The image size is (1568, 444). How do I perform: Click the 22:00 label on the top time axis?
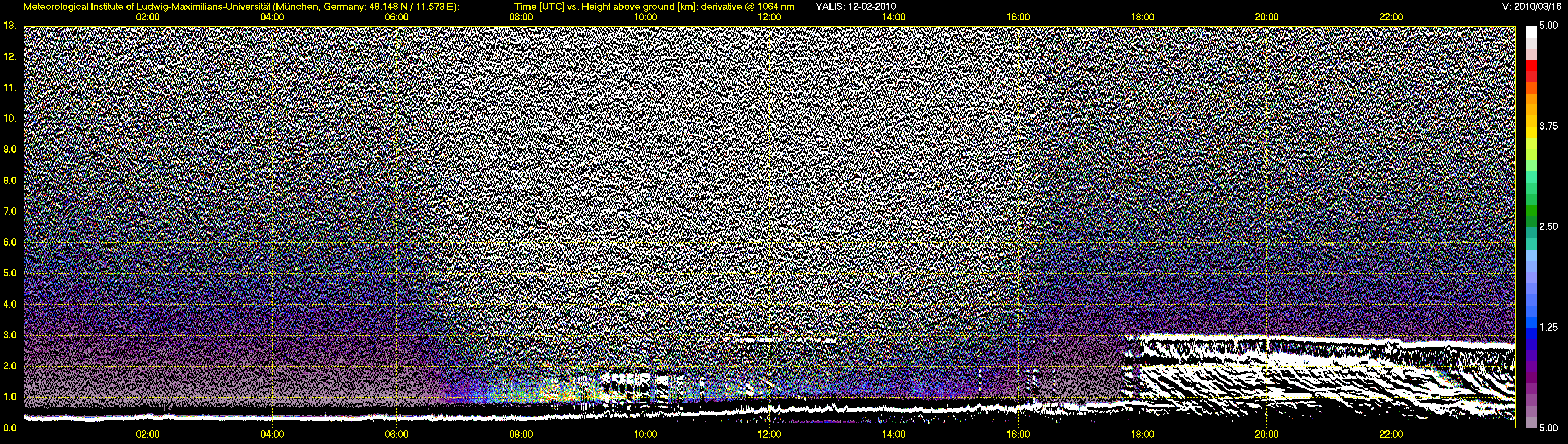click(x=1391, y=17)
